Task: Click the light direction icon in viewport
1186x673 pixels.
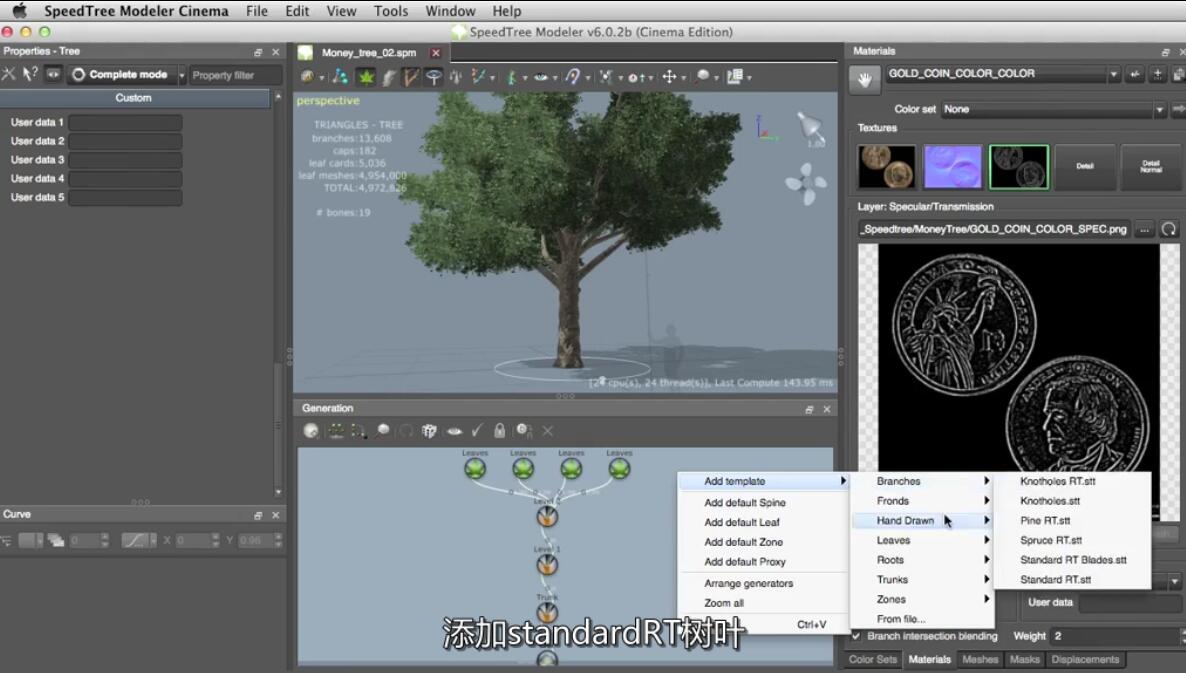Action: [x=811, y=127]
